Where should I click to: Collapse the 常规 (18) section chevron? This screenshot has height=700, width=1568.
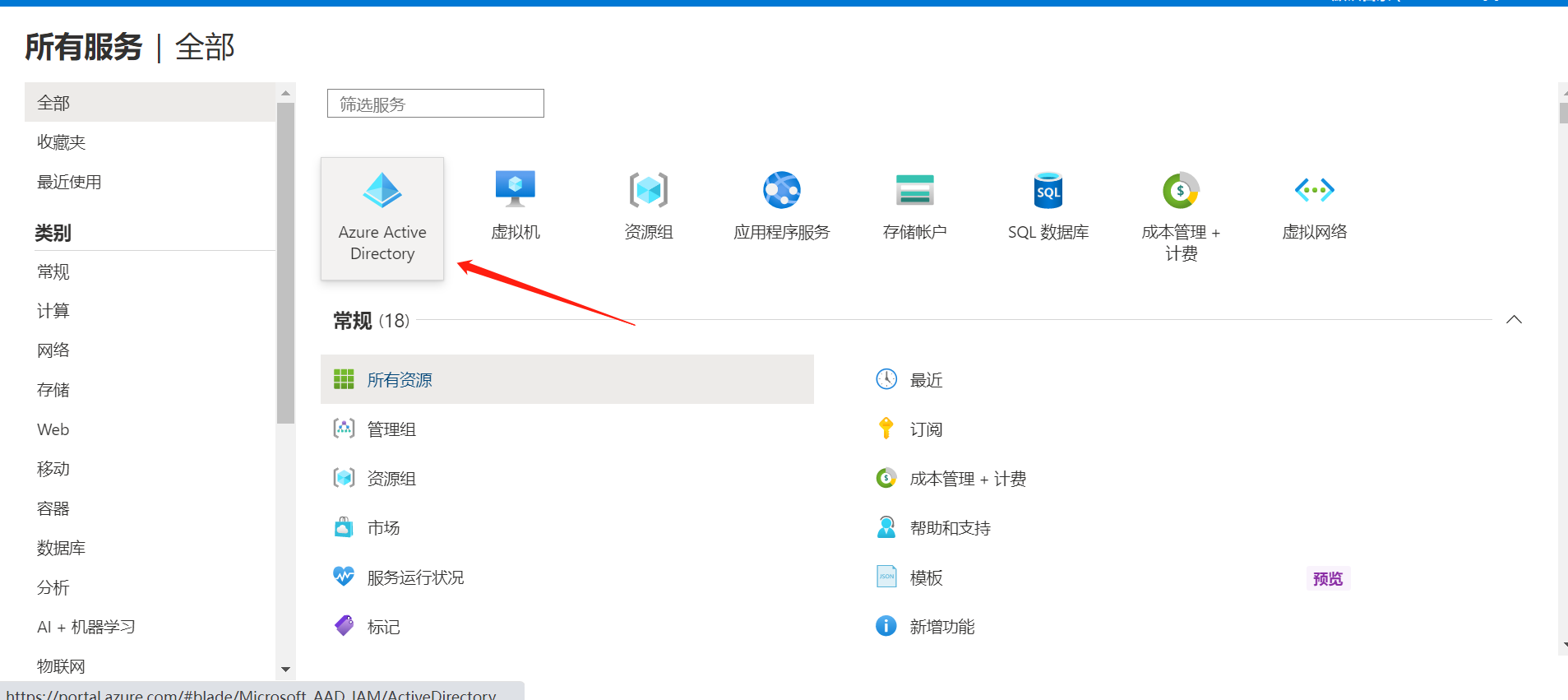click(x=1514, y=319)
